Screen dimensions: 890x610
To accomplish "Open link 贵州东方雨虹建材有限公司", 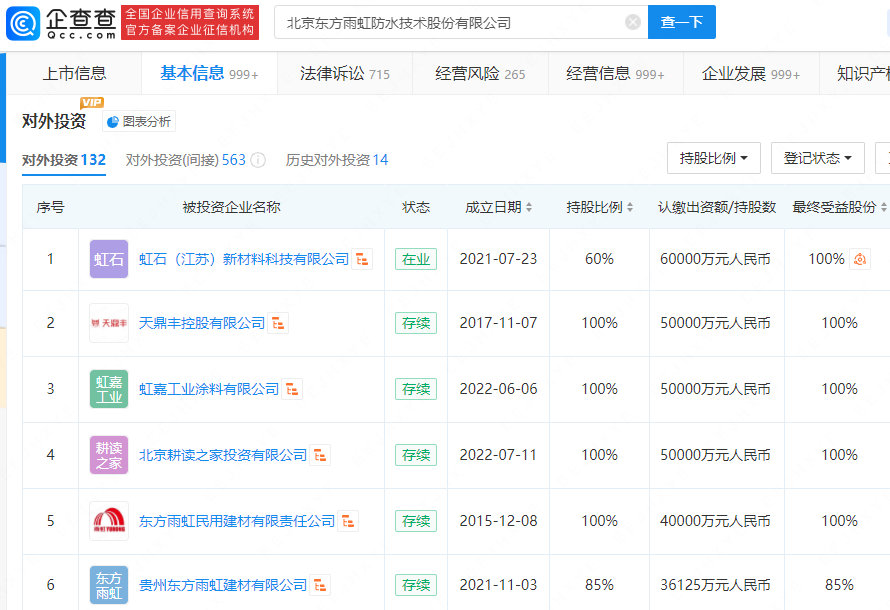I will 222,585.
